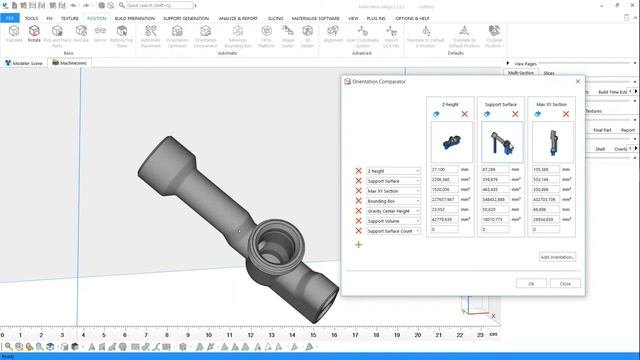640x360 pixels.
Task: Remove the Support Surface orientation column
Action: (x=515, y=114)
